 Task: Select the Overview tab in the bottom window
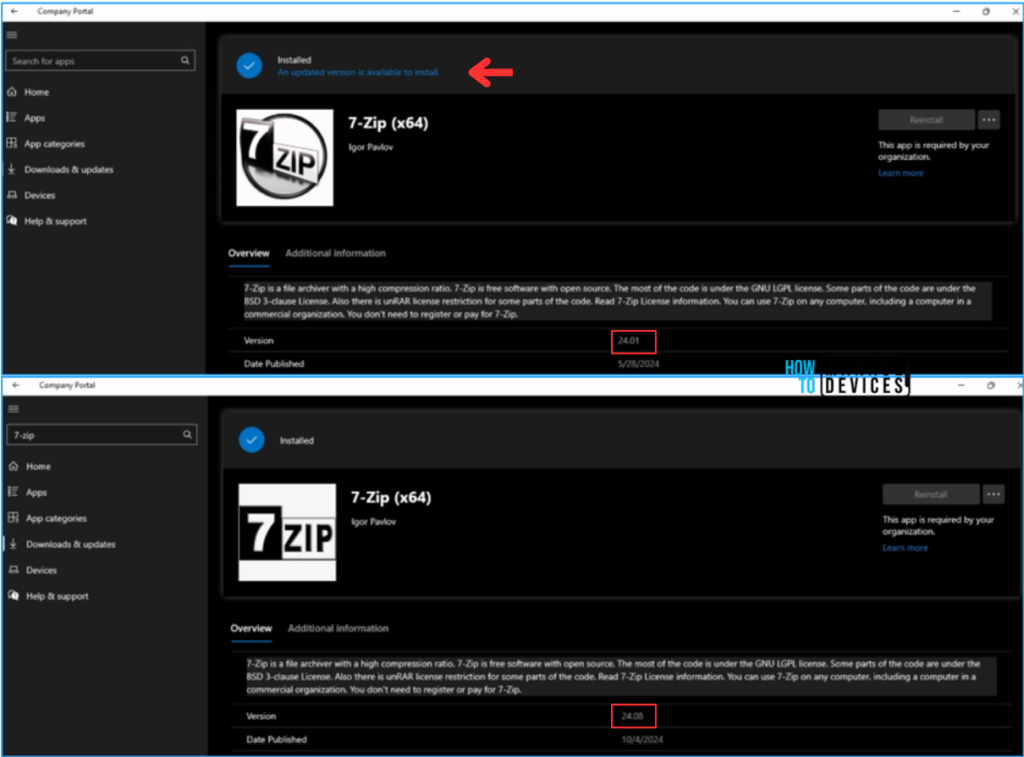[251, 628]
